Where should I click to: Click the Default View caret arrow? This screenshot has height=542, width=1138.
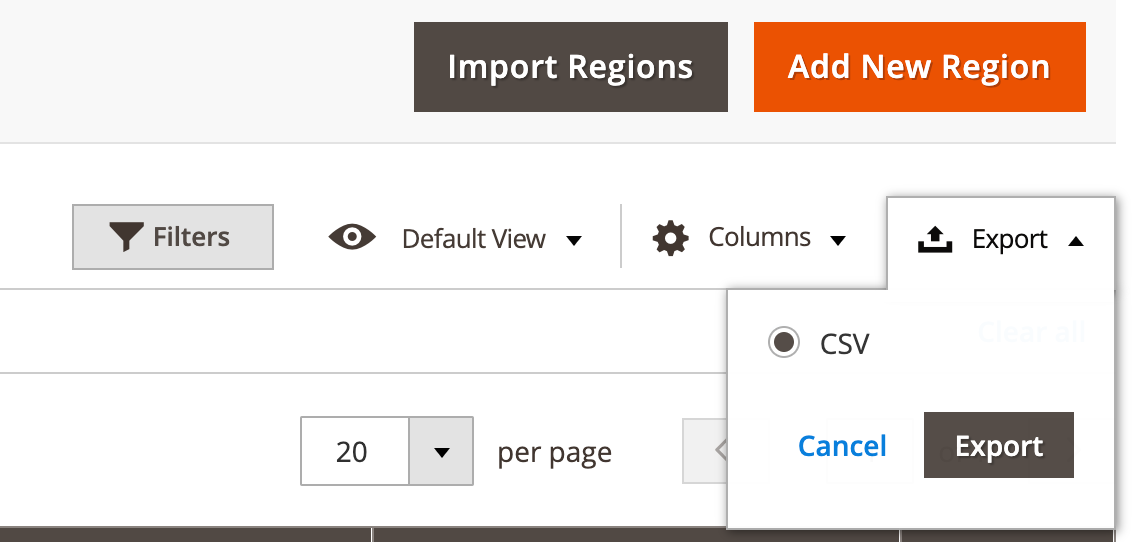[573, 240]
